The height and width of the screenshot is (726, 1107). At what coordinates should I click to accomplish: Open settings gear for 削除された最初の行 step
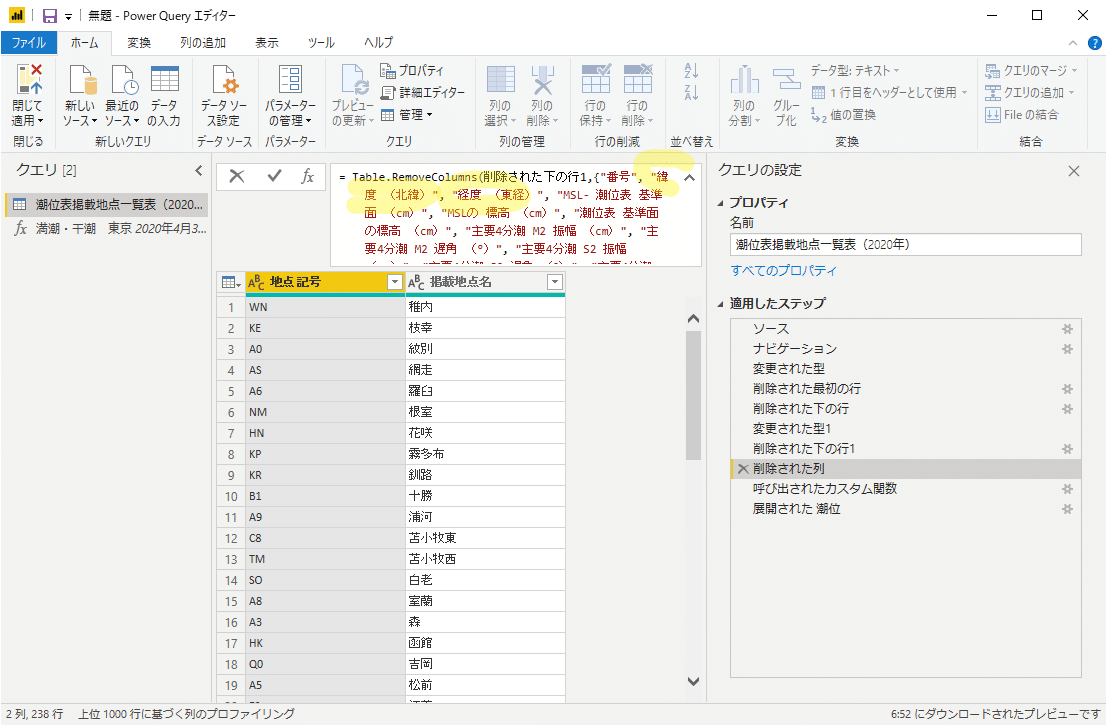[1067, 389]
